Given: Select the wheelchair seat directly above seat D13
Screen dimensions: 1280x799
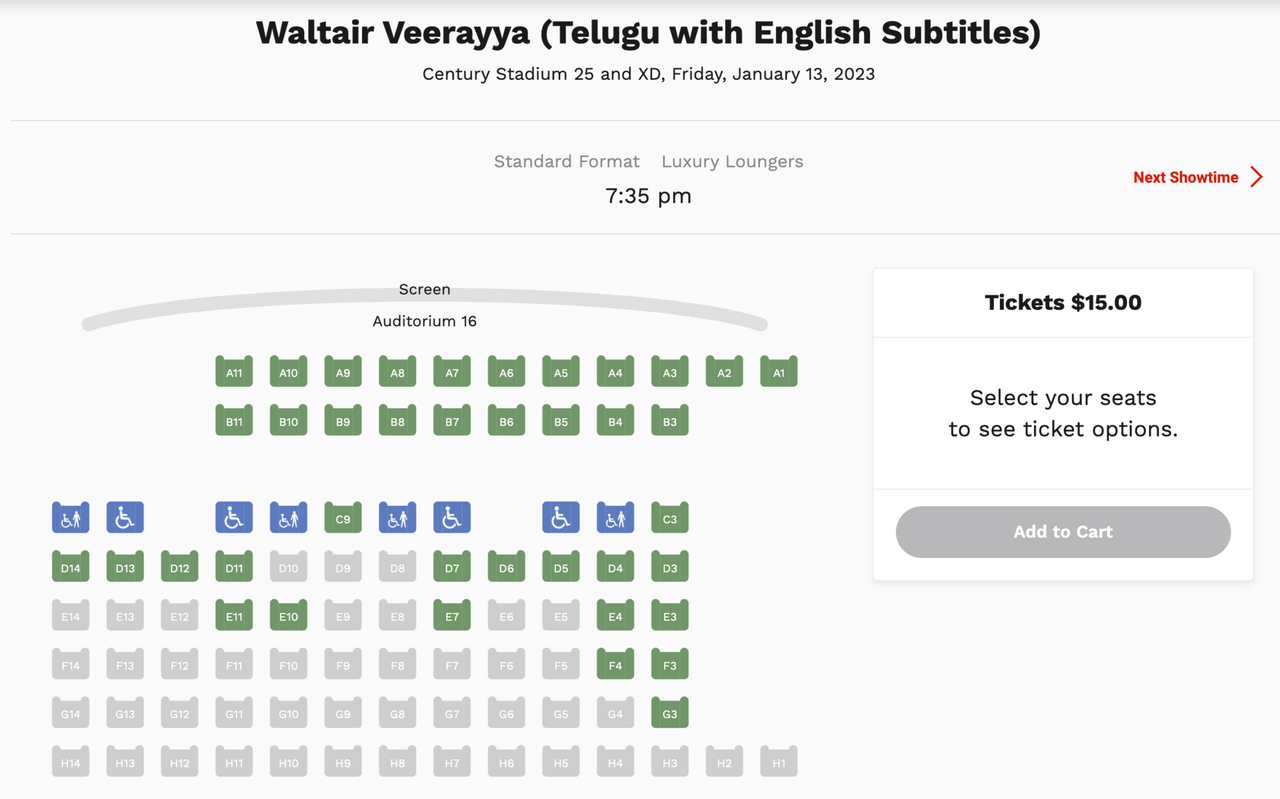Looking at the screenshot, I should [125, 518].
